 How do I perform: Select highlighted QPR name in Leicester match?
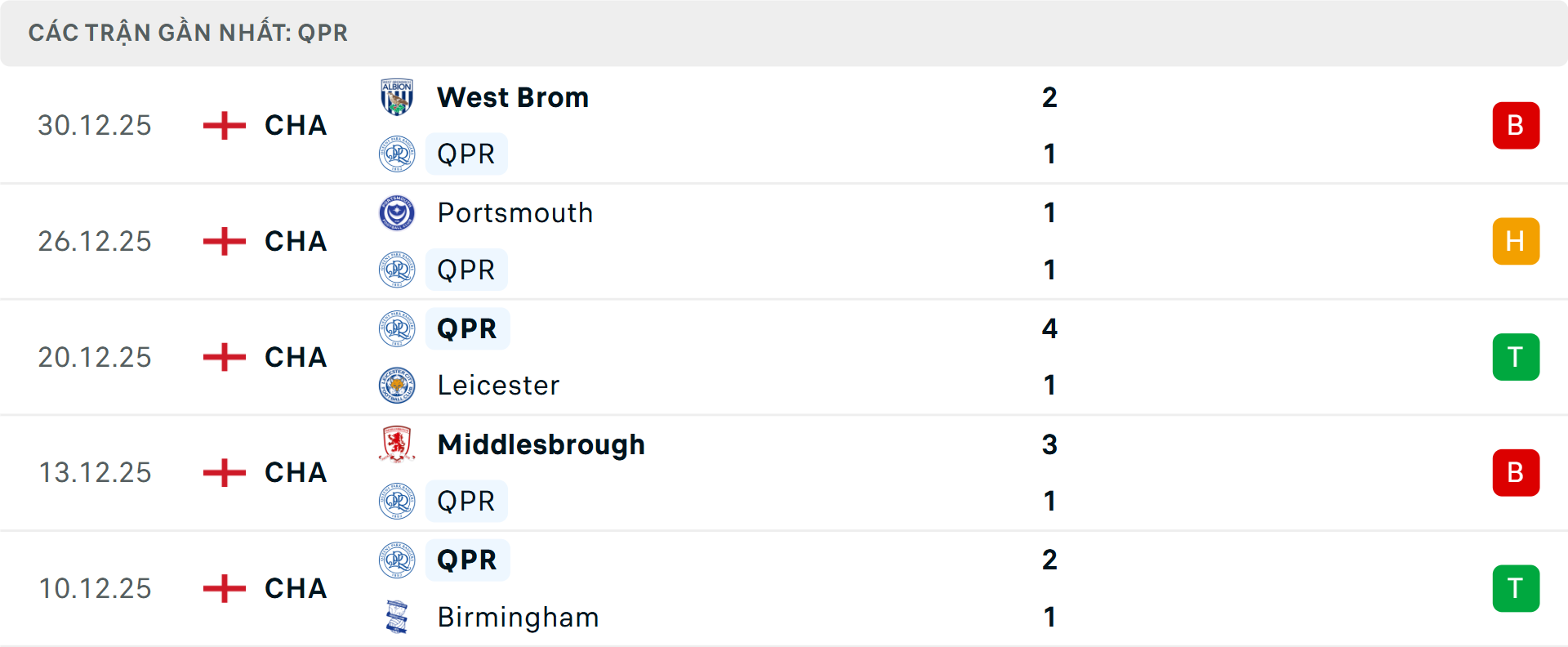(467, 328)
